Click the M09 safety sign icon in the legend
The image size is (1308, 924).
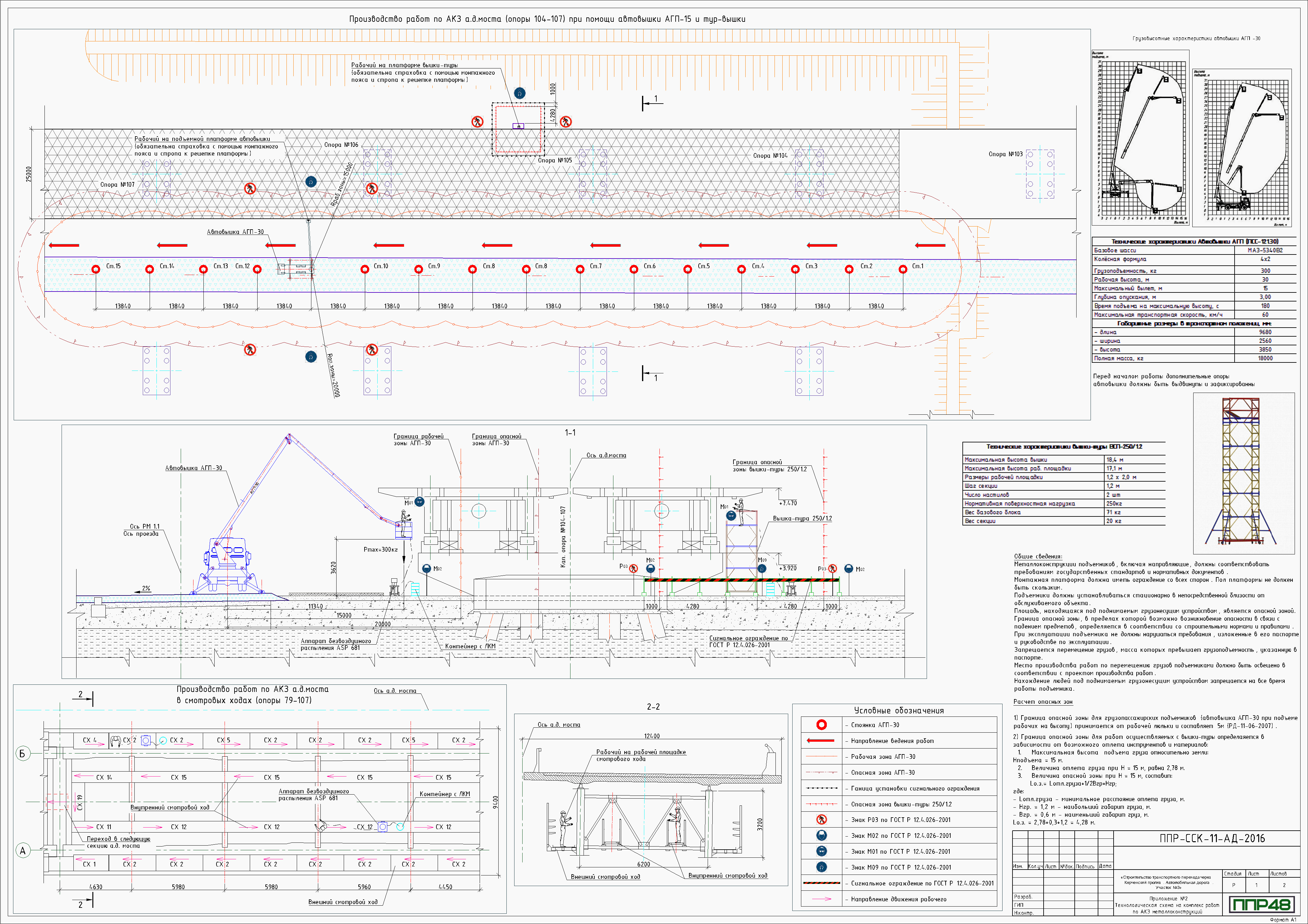click(x=821, y=867)
